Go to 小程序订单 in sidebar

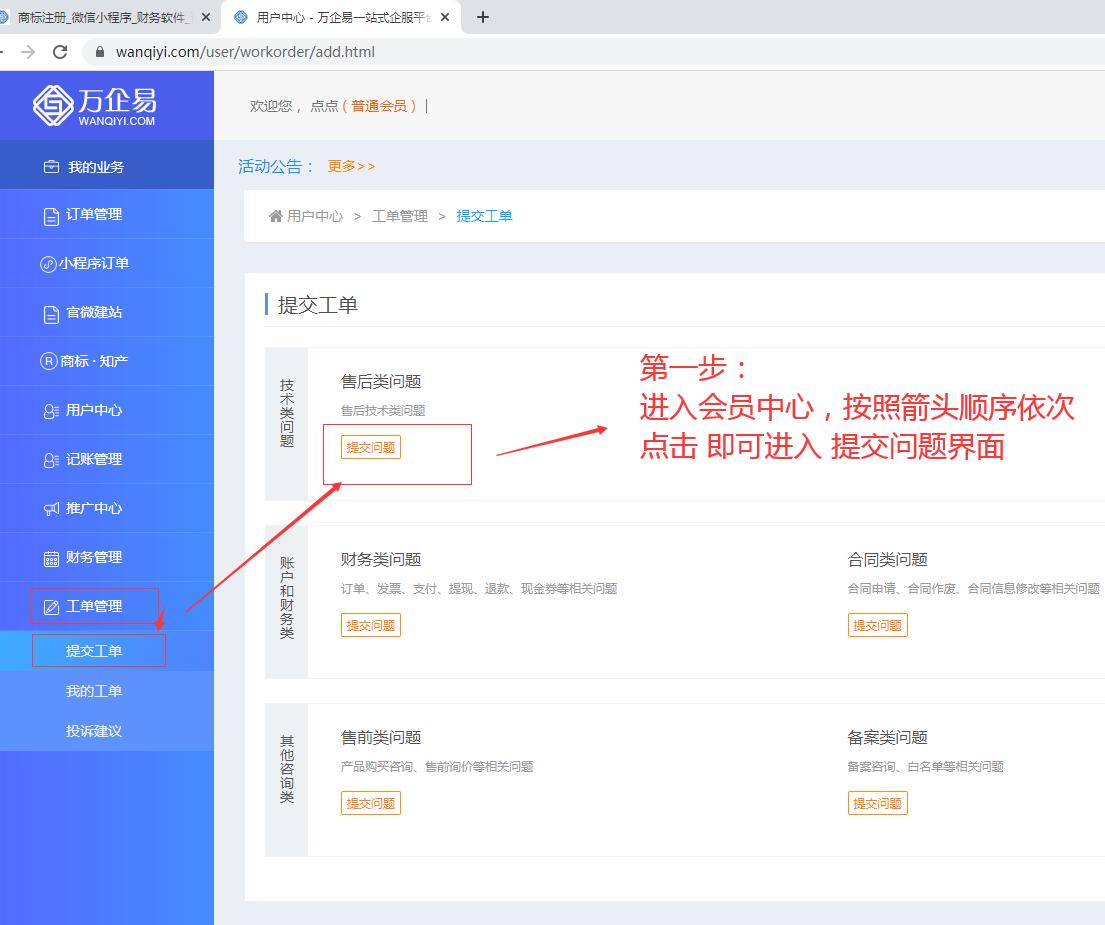click(107, 263)
